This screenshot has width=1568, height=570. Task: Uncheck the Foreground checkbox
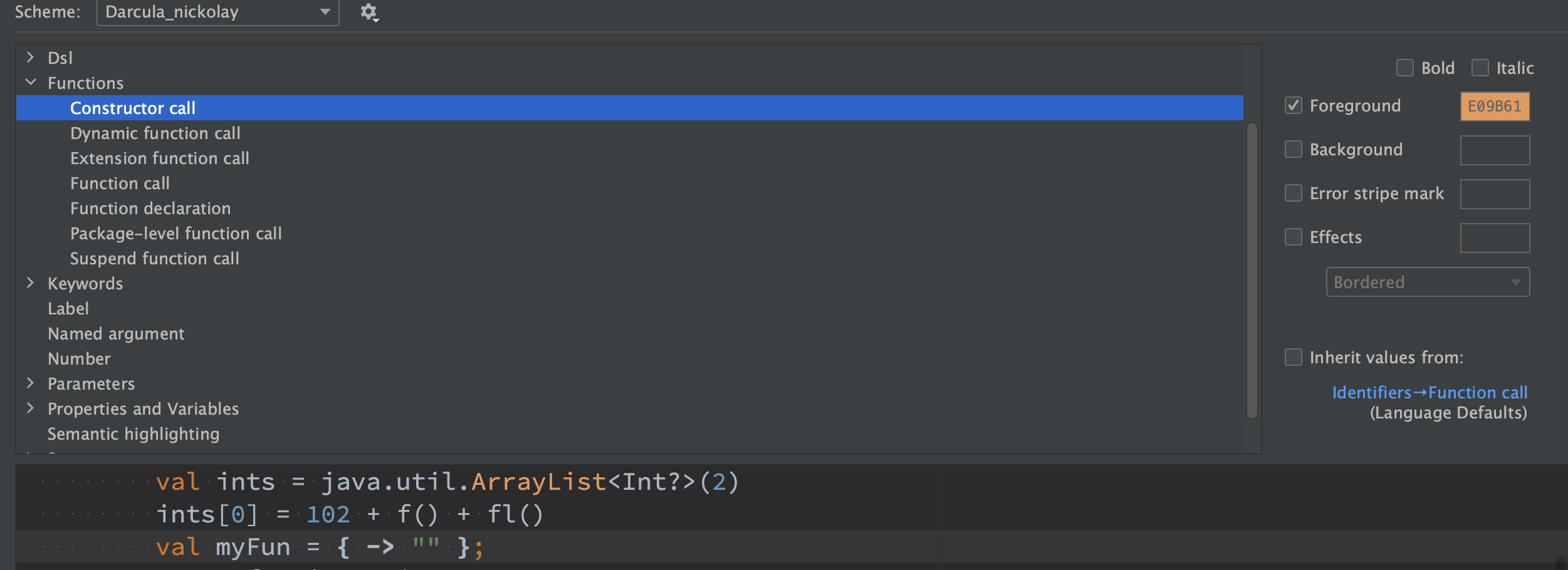1294,105
